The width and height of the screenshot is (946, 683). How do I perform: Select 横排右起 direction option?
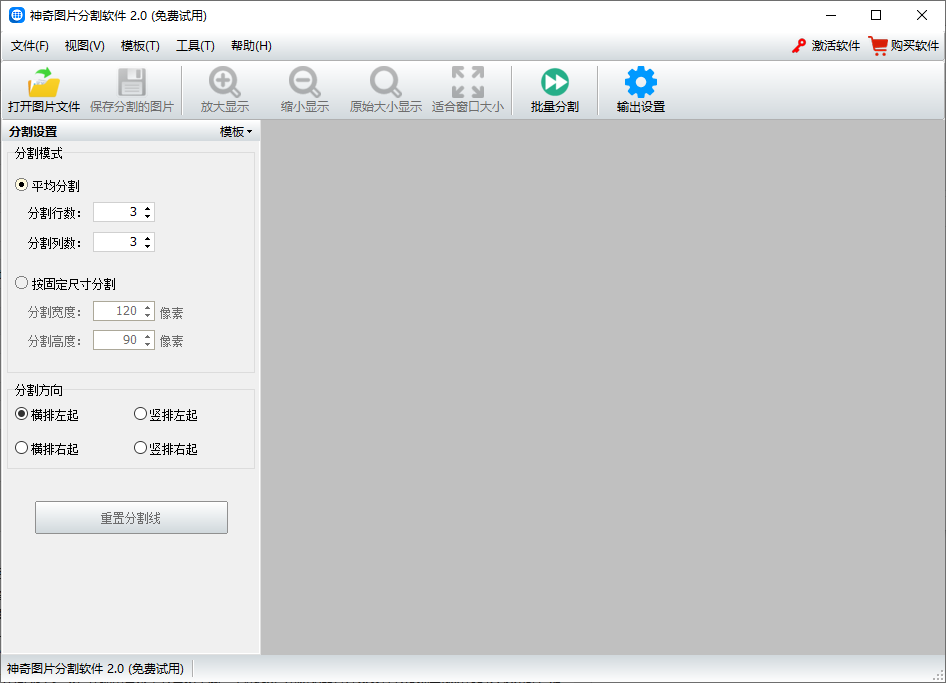pyautogui.click(x=21, y=448)
